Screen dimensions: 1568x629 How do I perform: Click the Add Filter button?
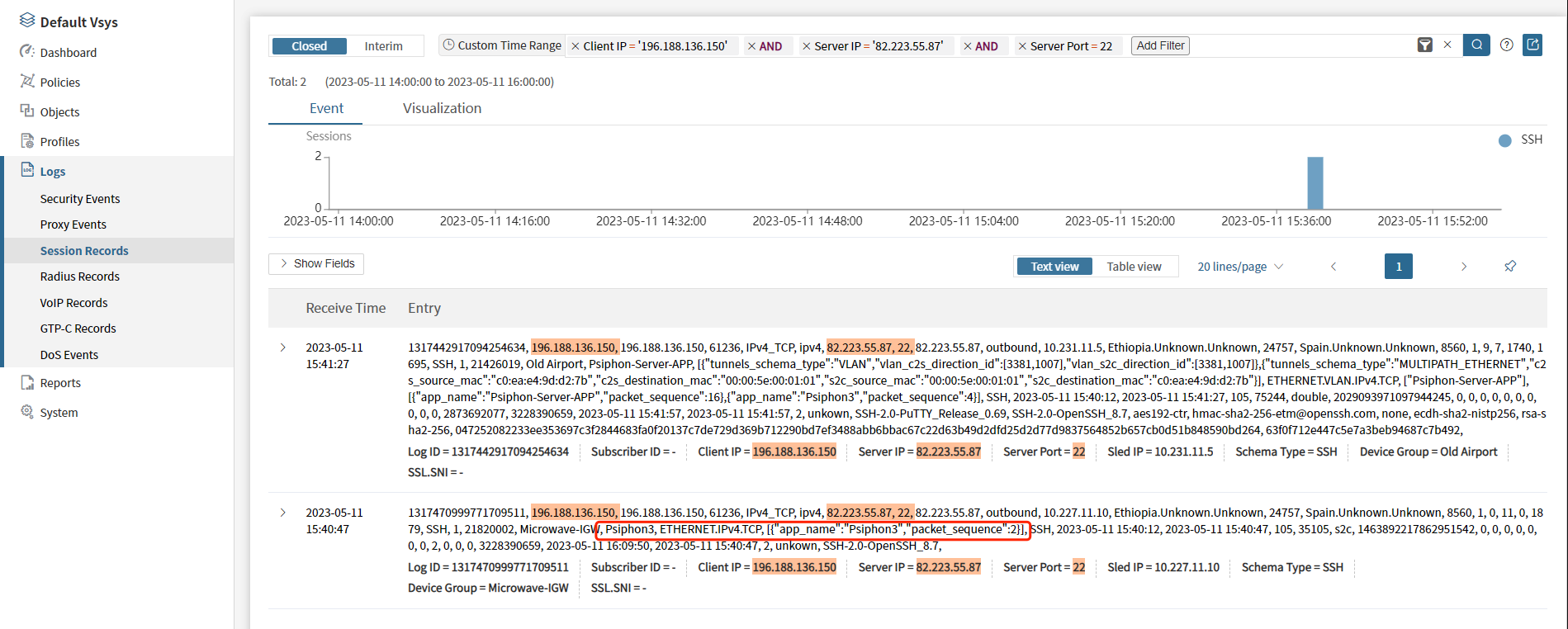pyautogui.click(x=1160, y=45)
